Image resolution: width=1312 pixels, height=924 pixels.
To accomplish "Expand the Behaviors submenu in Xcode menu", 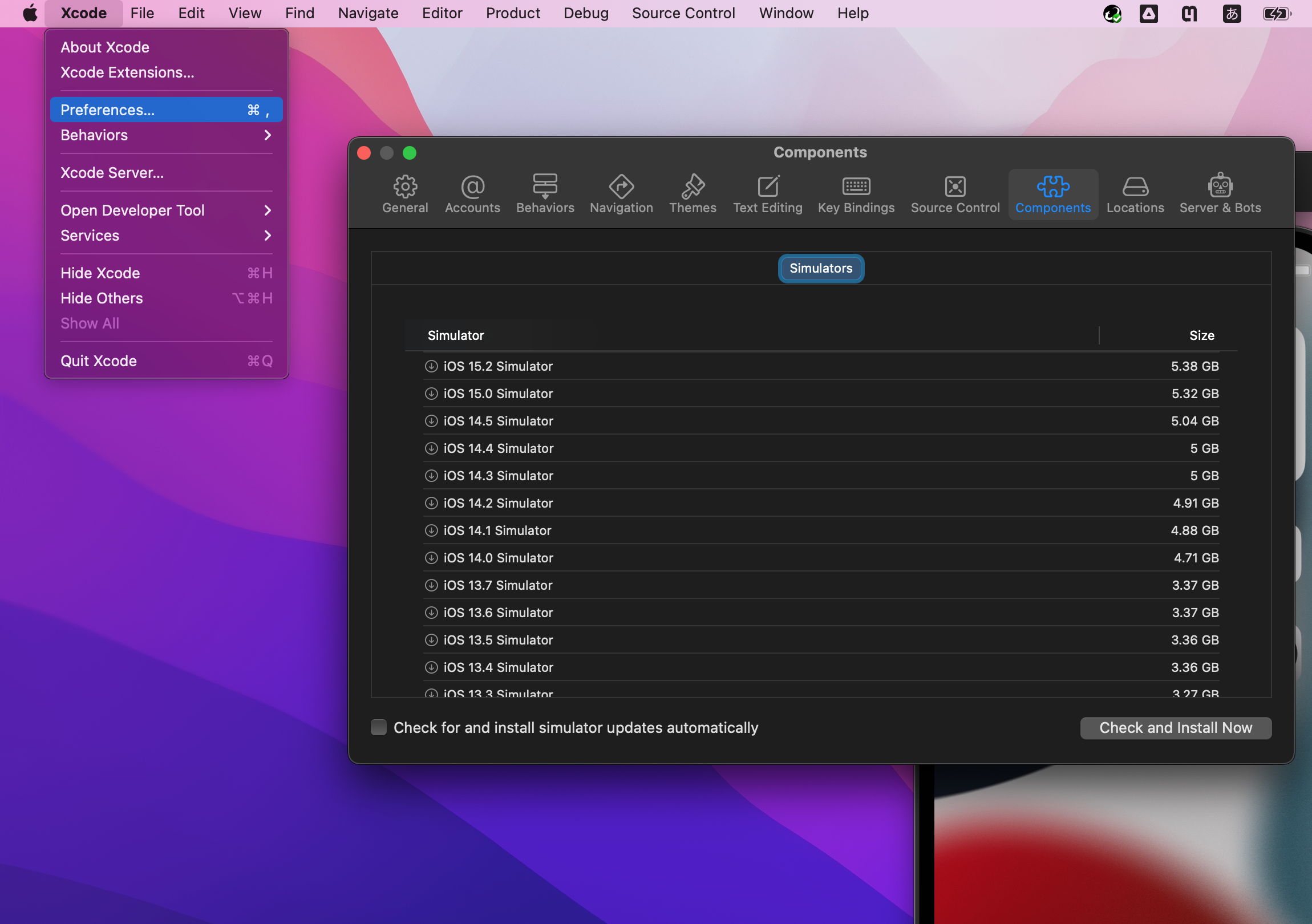I will pyautogui.click(x=167, y=135).
